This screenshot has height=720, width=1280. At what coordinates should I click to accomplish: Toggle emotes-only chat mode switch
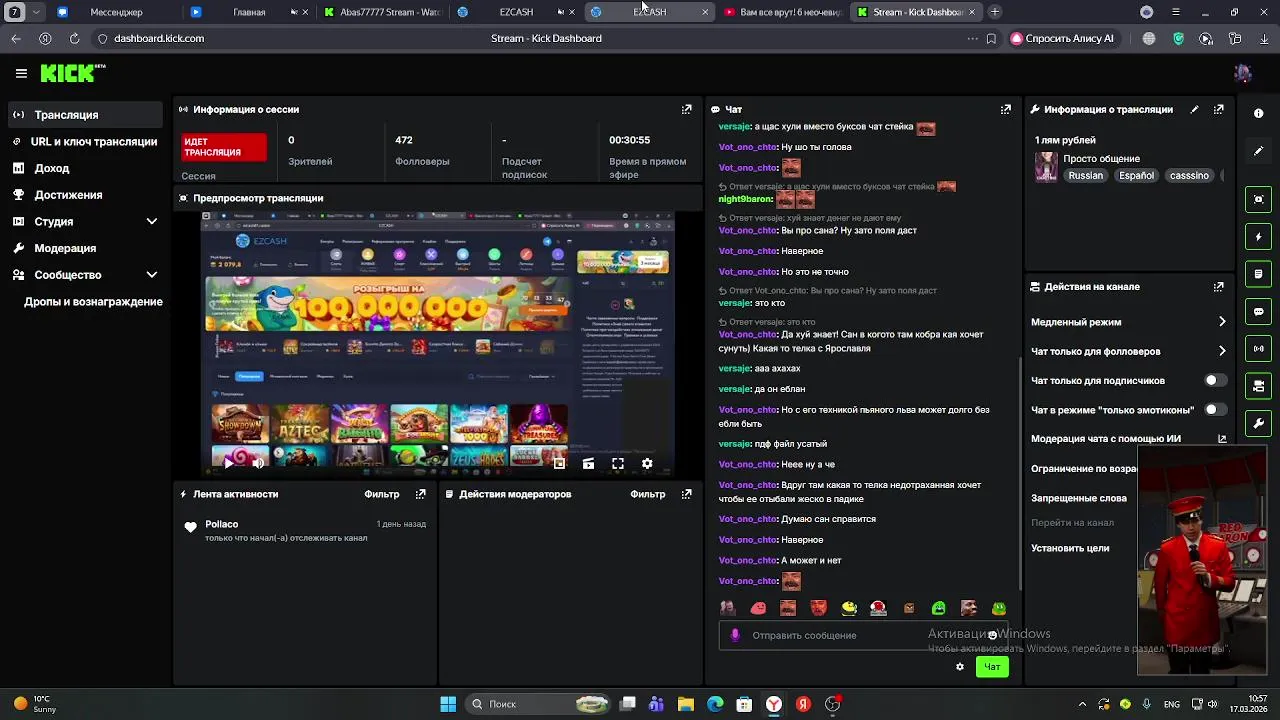(x=1215, y=410)
